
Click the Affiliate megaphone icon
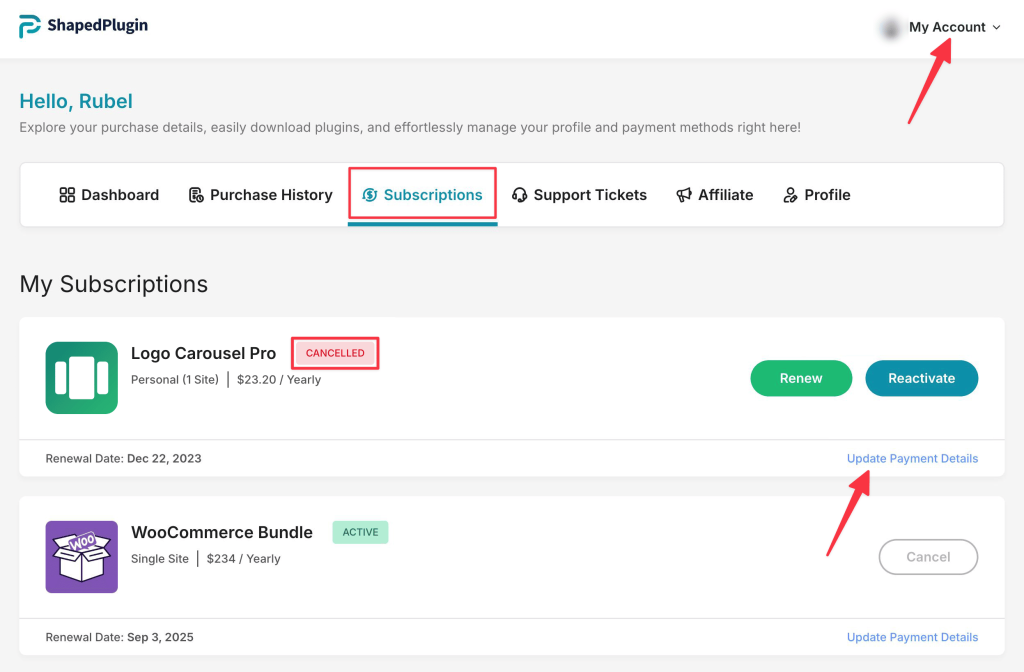coord(684,195)
